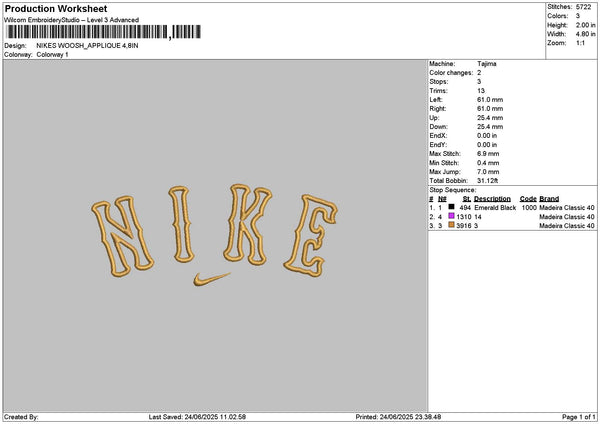
Task: Click the 'Stops:' label
Action: click(439, 82)
